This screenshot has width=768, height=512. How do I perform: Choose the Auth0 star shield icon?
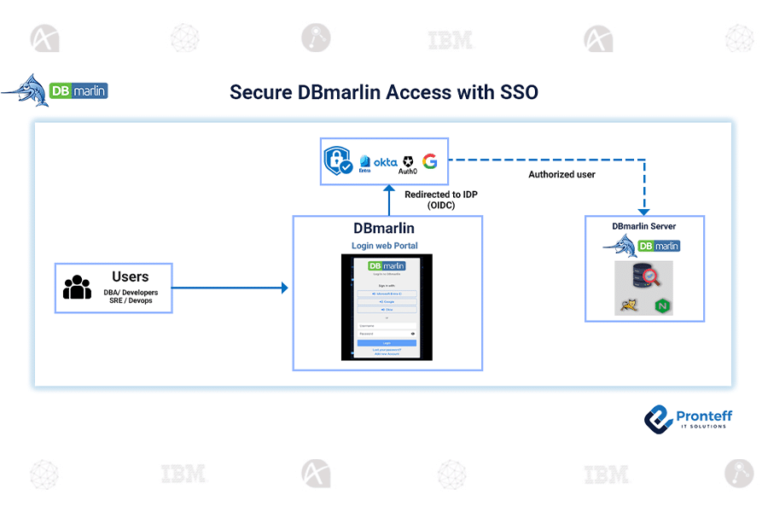(408, 162)
